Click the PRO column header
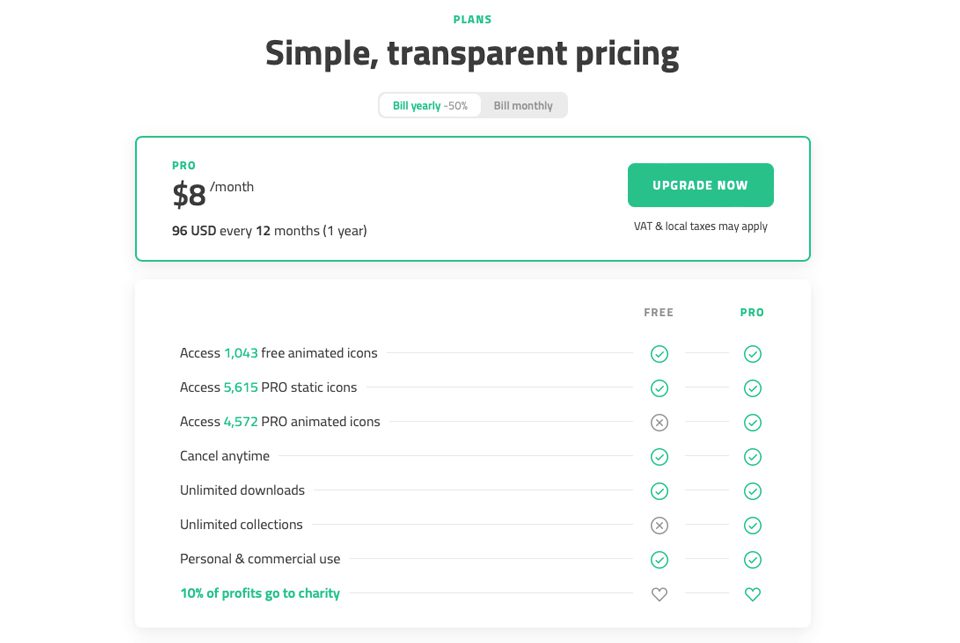Screen dimensions: 960x643 point(752,312)
